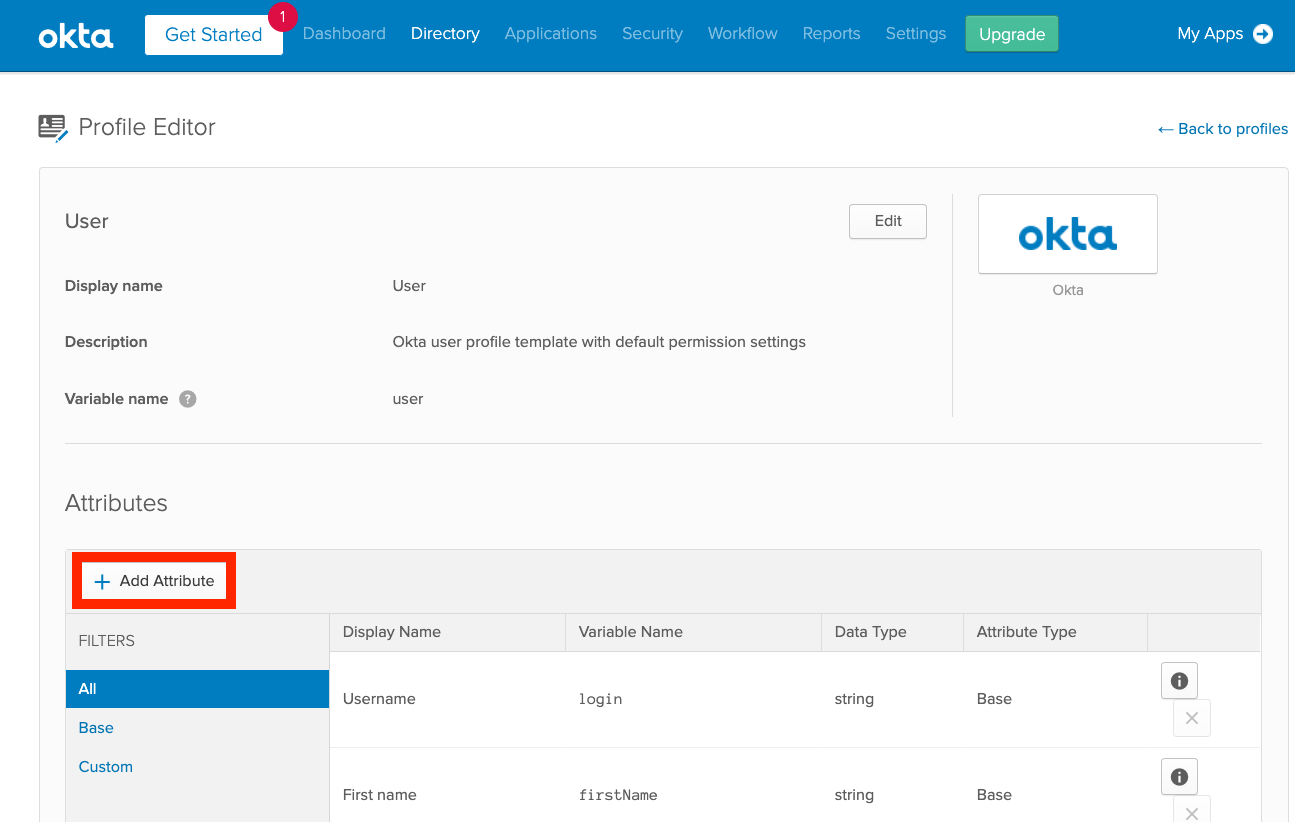
Task: Edit the User profile details
Action: coord(888,222)
